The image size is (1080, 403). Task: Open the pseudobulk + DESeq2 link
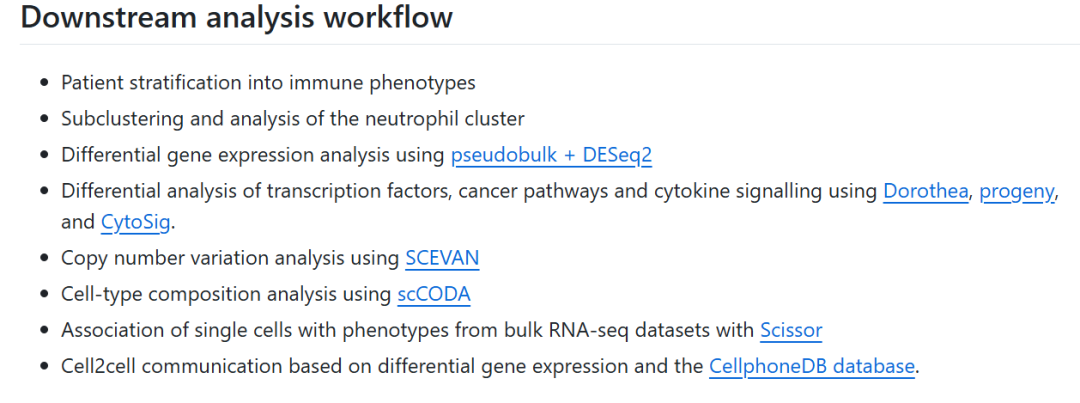point(551,155)
